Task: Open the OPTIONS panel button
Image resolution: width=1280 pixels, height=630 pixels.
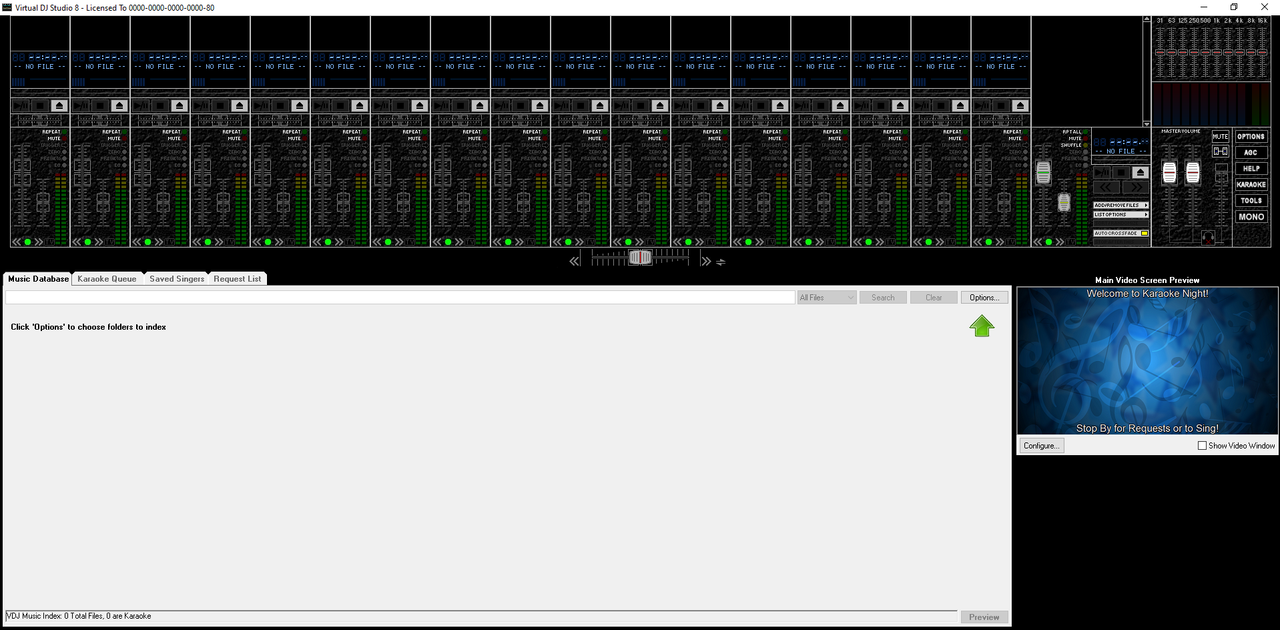Action: pyautogui.click(x=1251, y=137)
